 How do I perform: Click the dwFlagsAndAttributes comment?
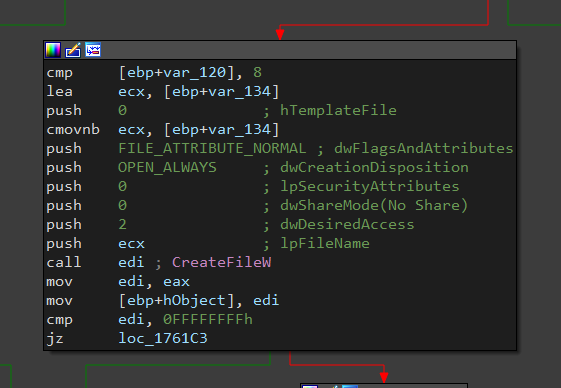(424, 149)
